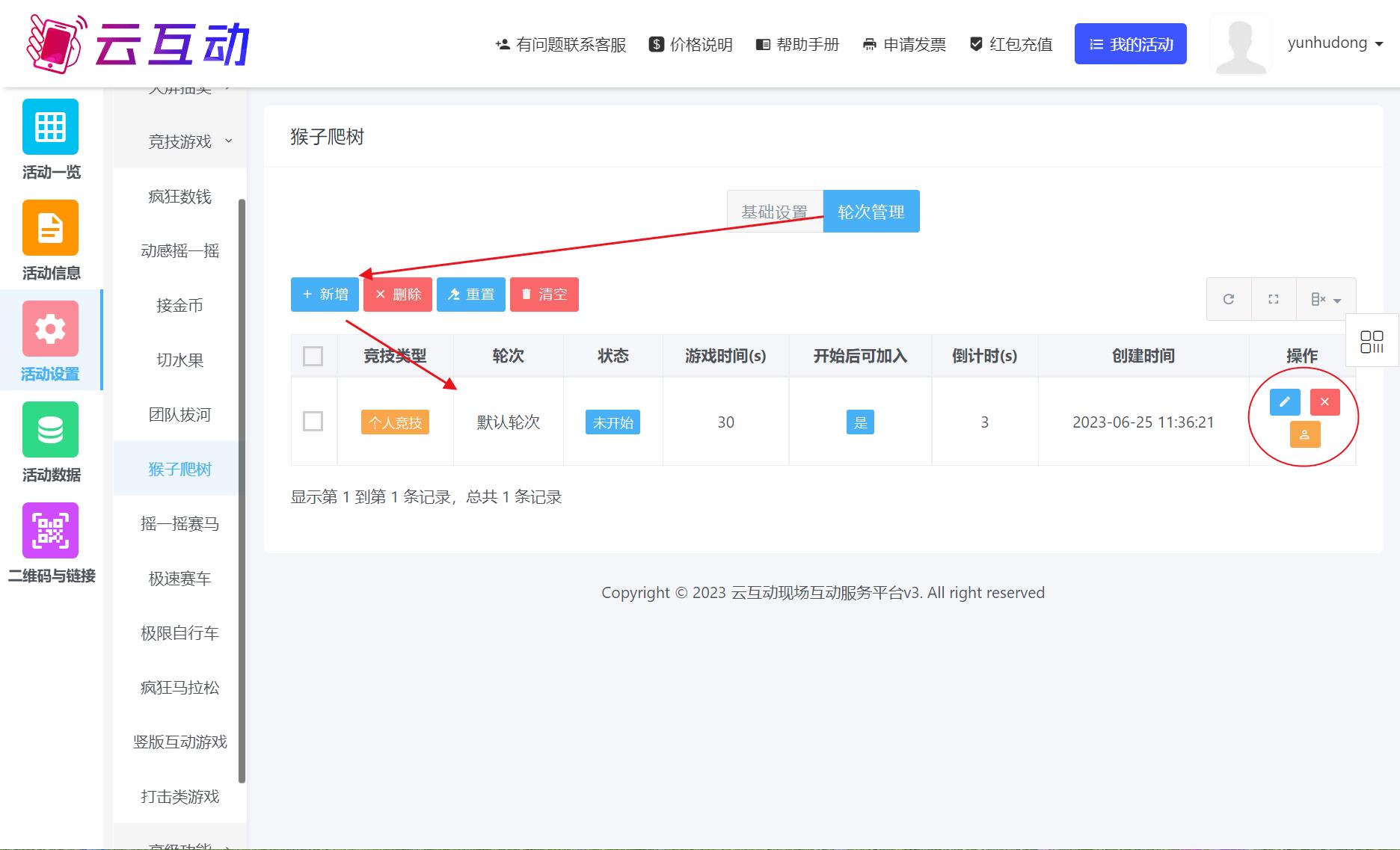This screenshot has height=850, width=1400.
Task: Switch to the 基础设置 tab
Action: pyautogui.click(x=775, y=212)
